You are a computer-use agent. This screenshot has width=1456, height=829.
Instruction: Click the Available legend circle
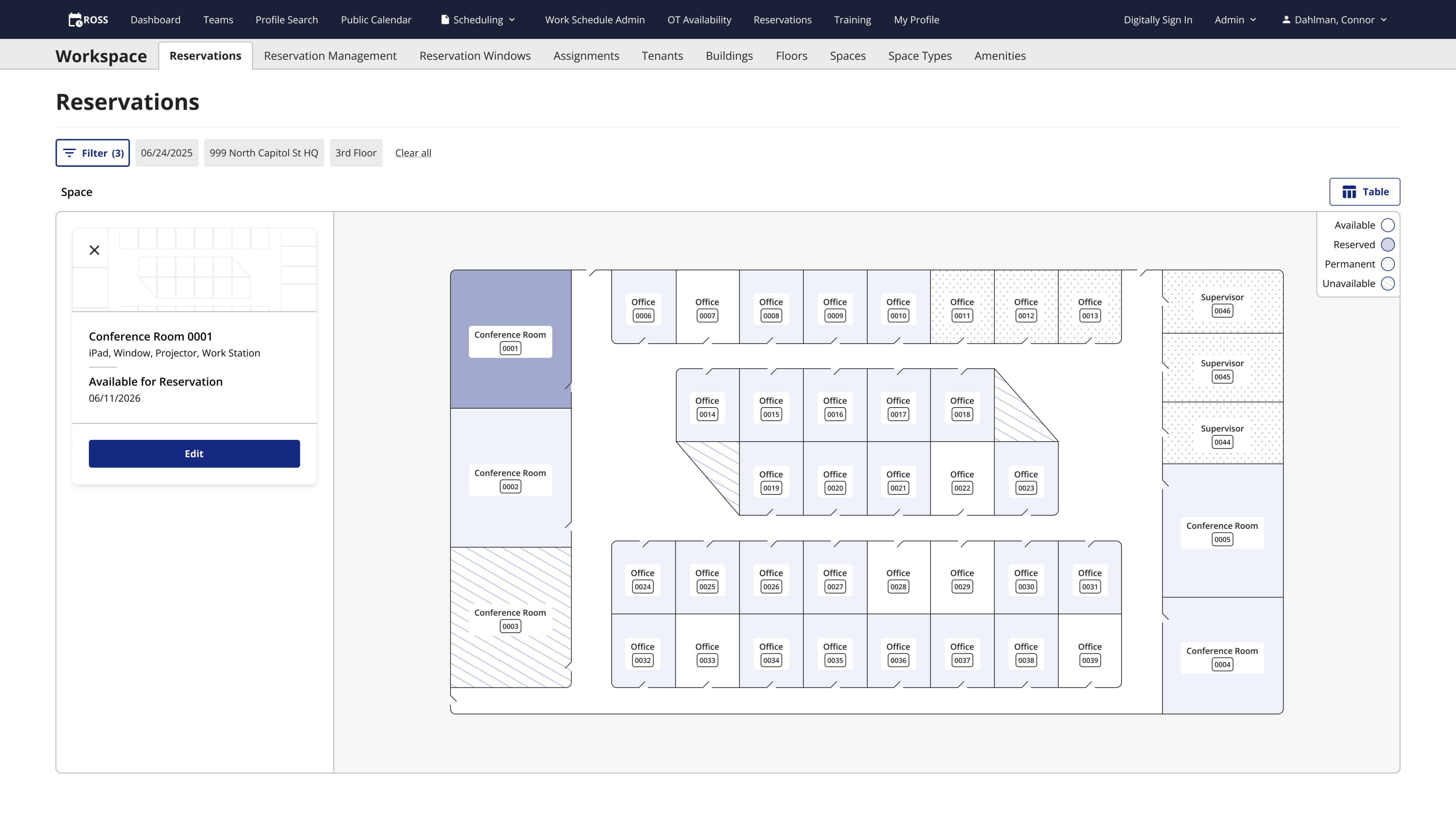[x=1388, y=225]
